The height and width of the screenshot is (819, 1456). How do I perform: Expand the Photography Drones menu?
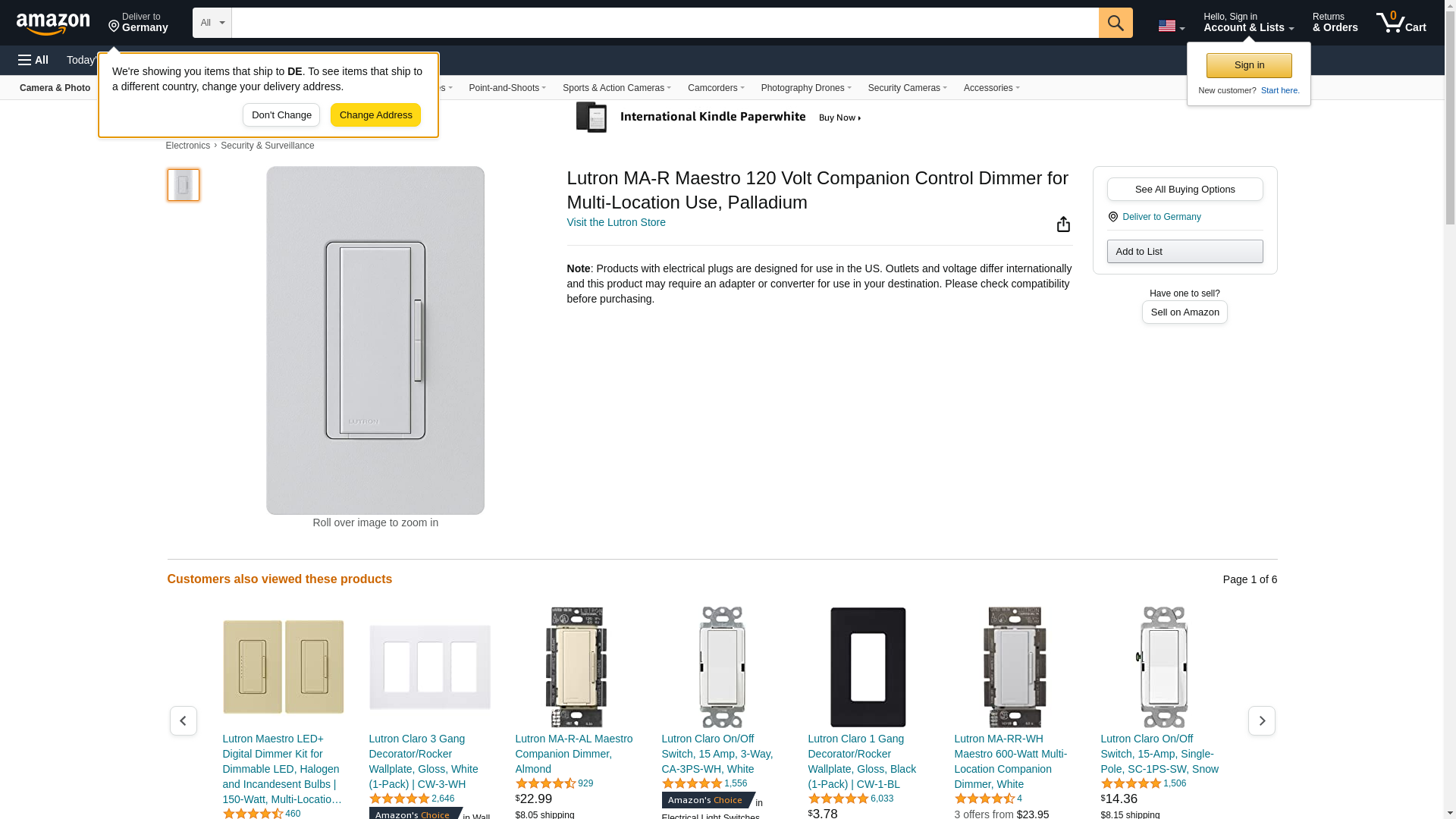(805, 88)
